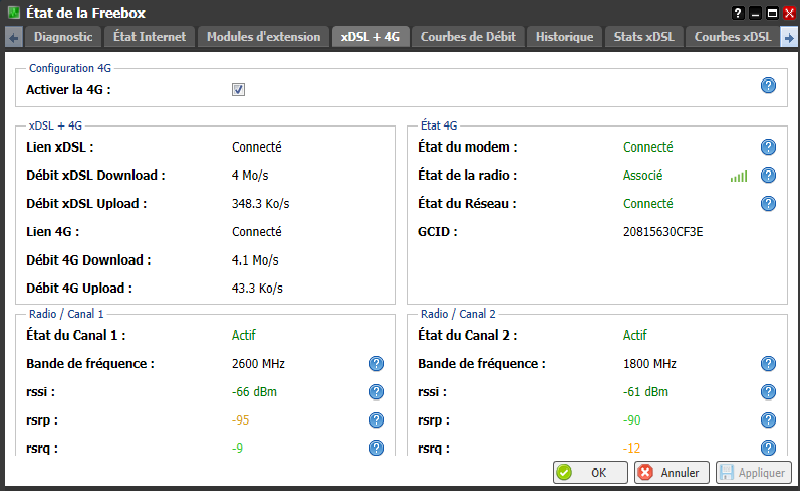
Task: Open help for Canal 2 rsrp
Action: [x=768, y=419]
